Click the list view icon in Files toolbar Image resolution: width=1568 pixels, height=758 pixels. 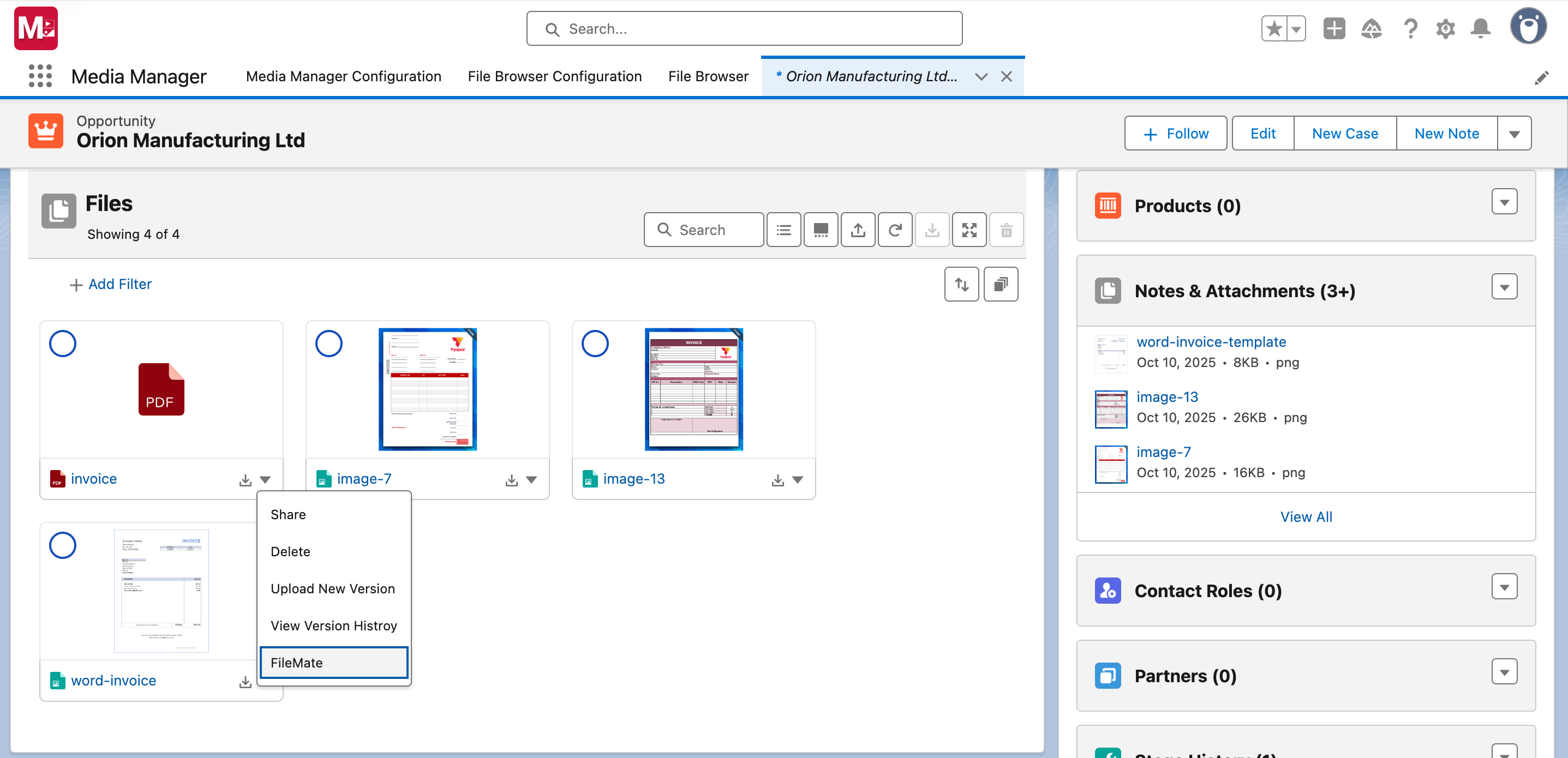coord(783,230)
